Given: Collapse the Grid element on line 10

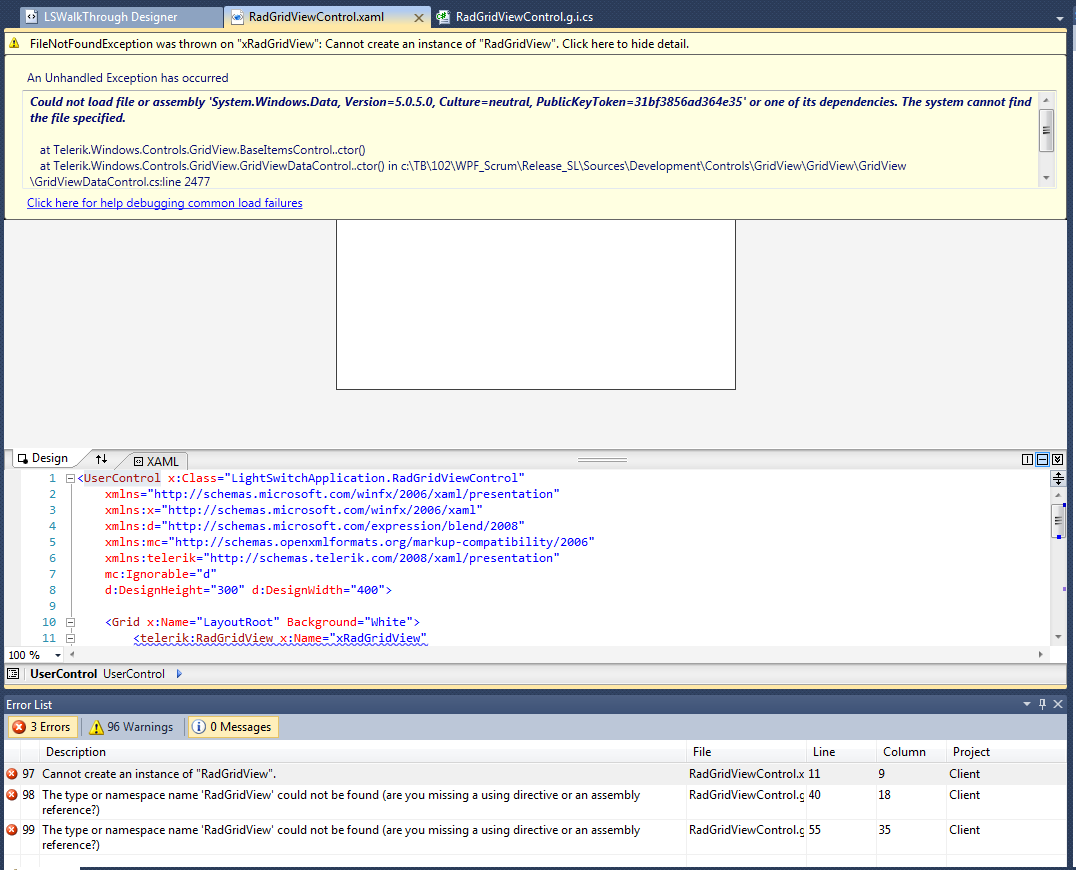Looking at the screenshot, I should tap(70, 622).
